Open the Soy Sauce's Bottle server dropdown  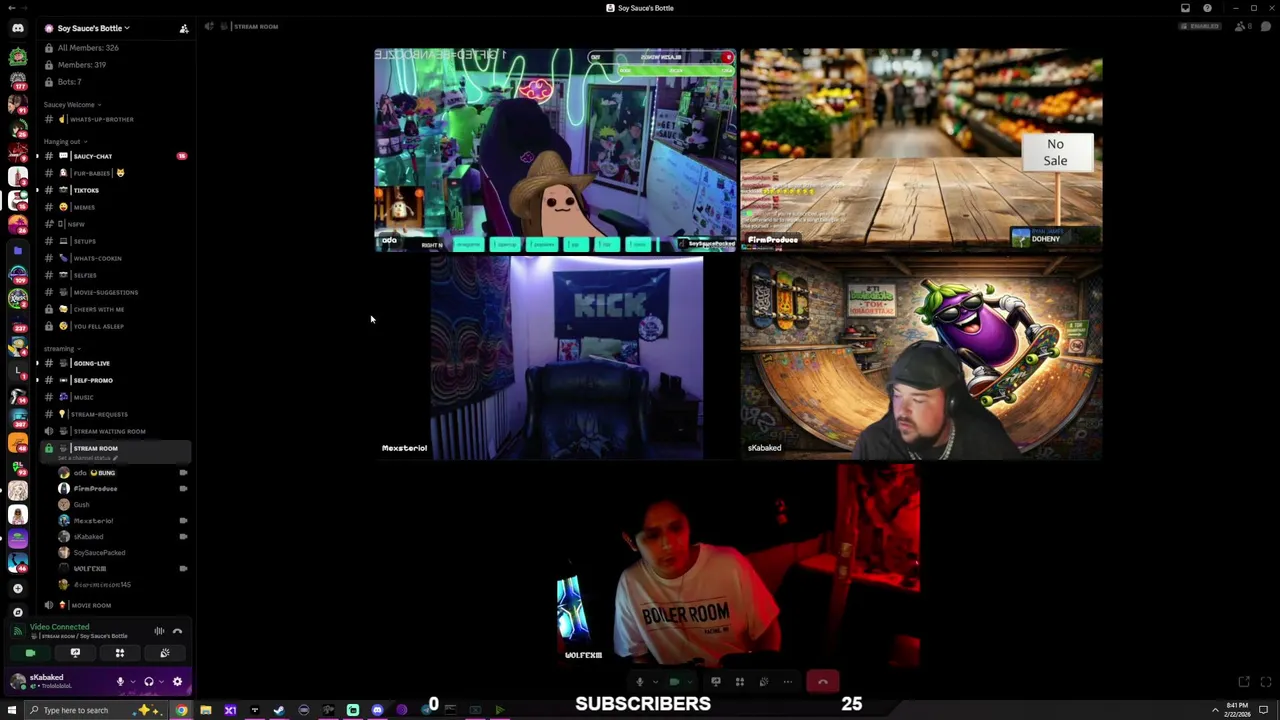[x=93, y=28]
